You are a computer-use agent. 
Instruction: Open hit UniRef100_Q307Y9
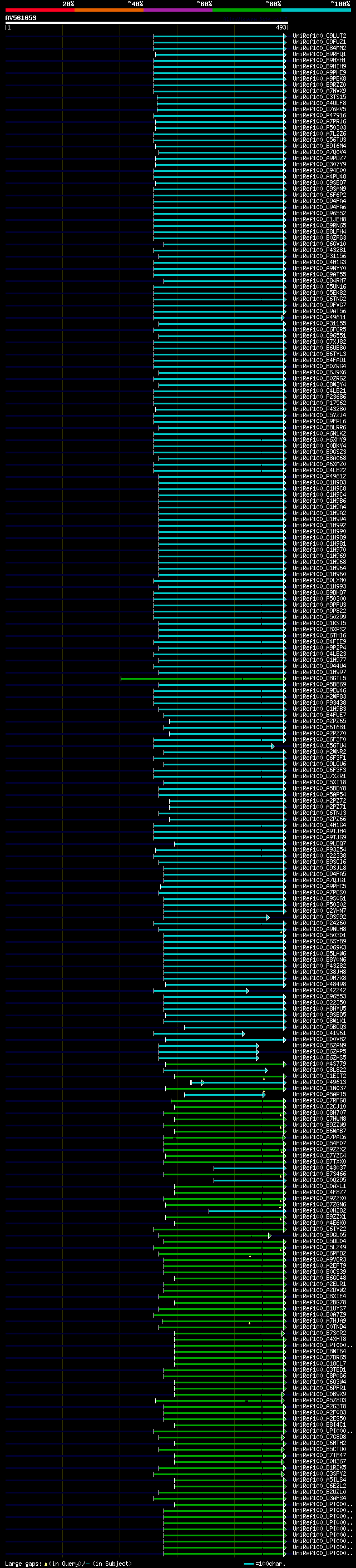tap(319, 164)
